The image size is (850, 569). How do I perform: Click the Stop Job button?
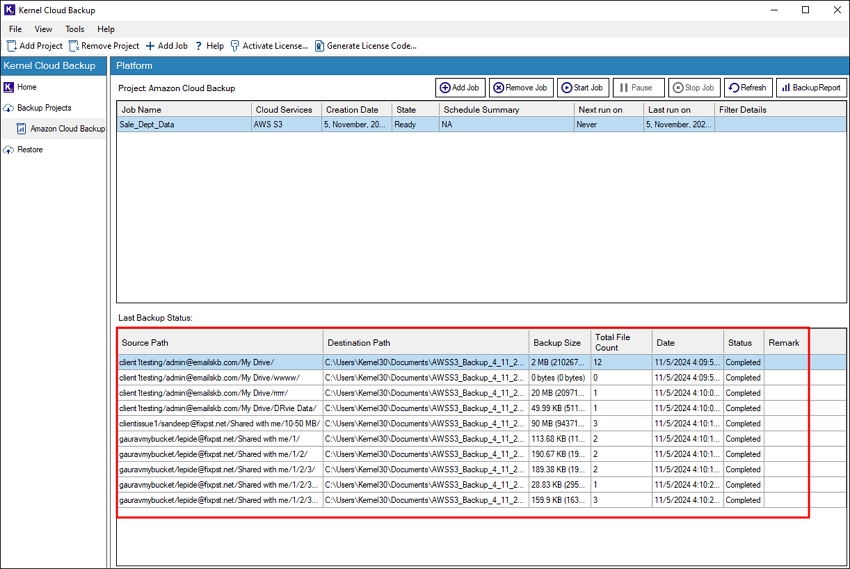tap(694, 88)
